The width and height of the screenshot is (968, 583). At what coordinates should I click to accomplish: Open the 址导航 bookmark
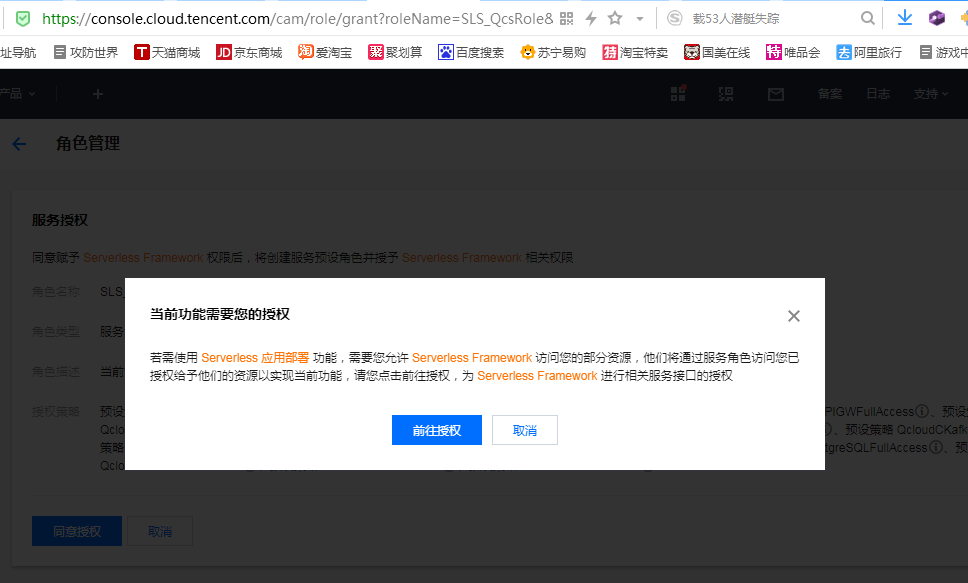click(x=18, y=52)
